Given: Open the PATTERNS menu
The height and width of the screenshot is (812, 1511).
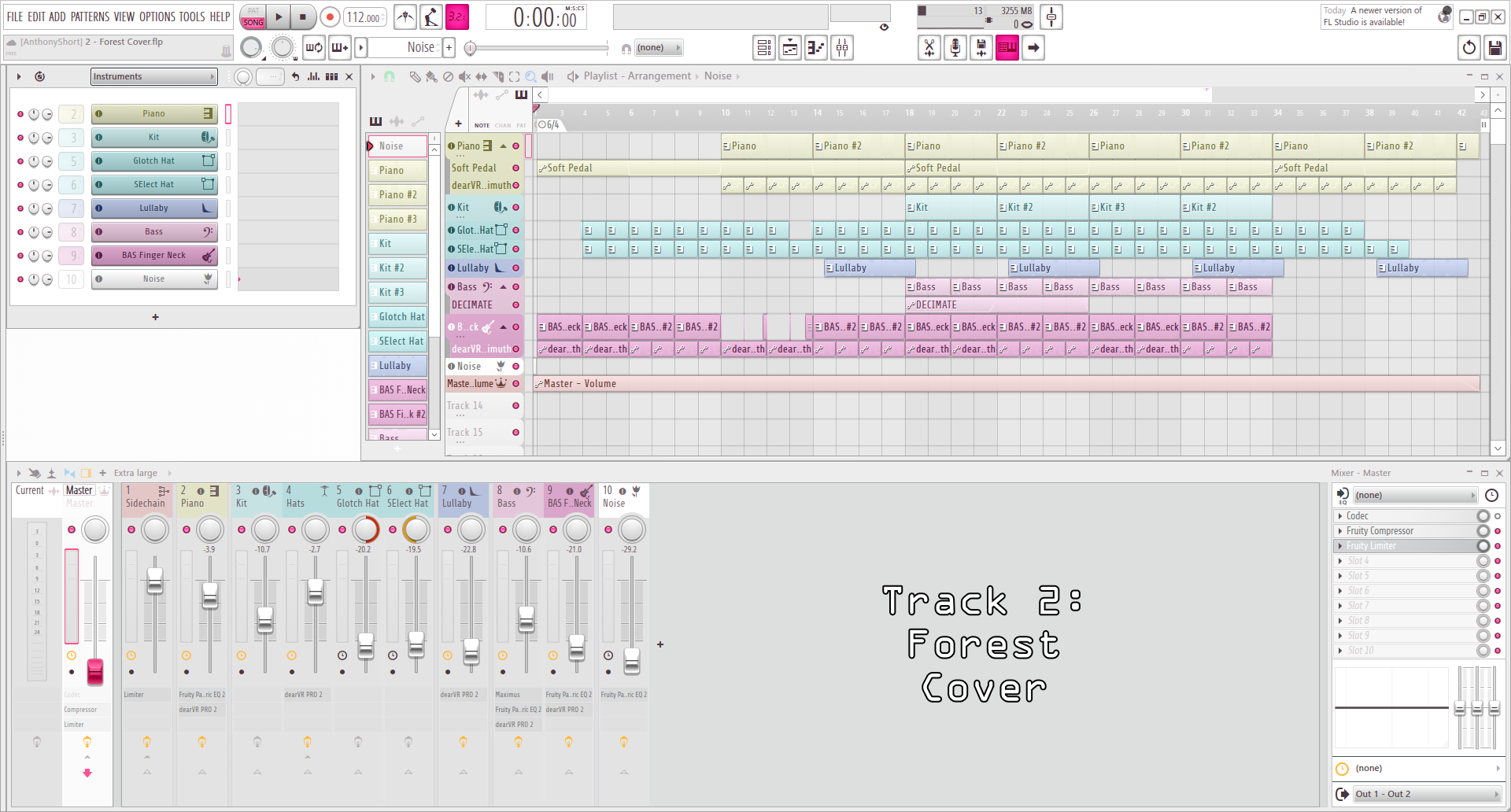Looking at the screenshot, I should (90, 17).
